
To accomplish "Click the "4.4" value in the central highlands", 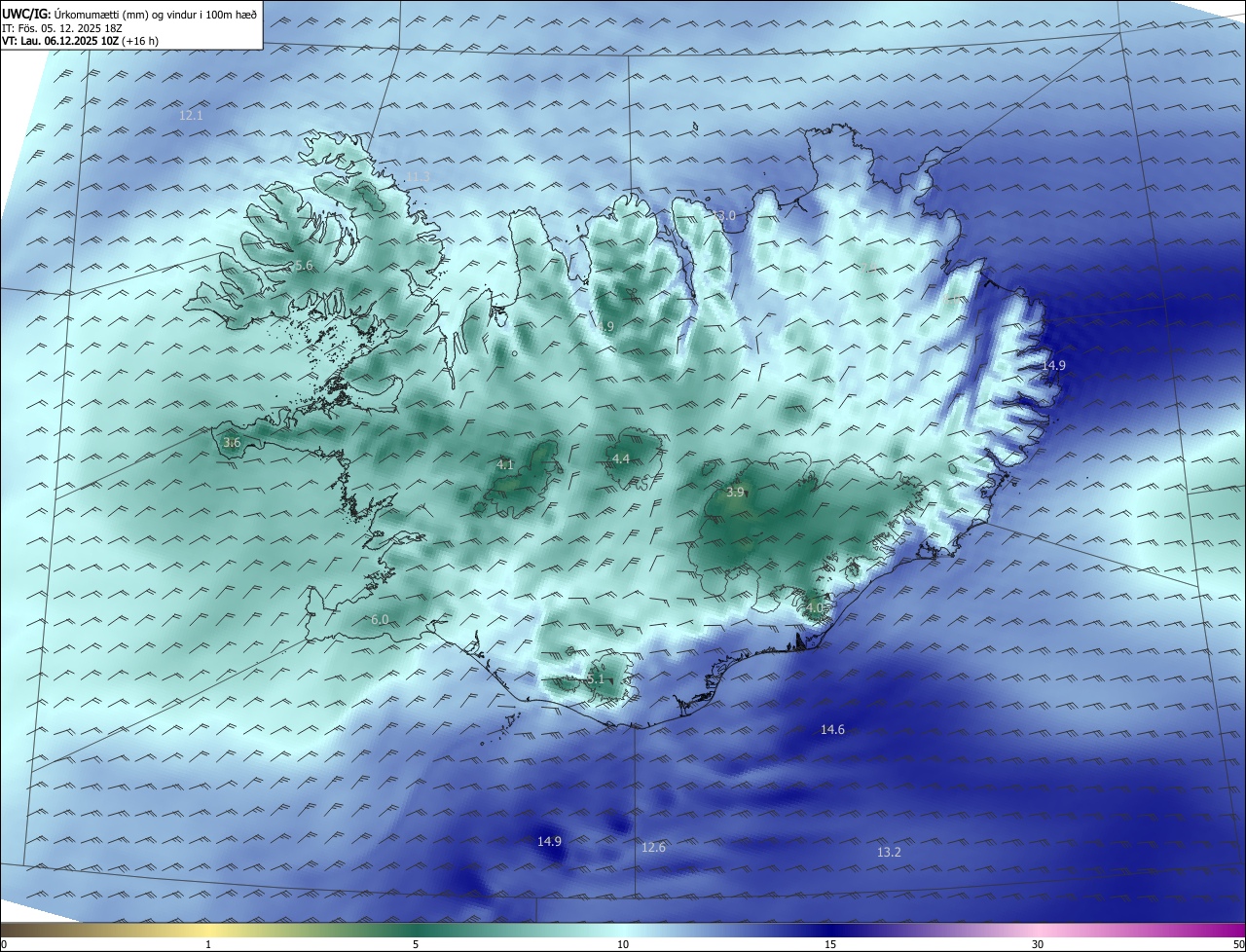I will (621, 458).
